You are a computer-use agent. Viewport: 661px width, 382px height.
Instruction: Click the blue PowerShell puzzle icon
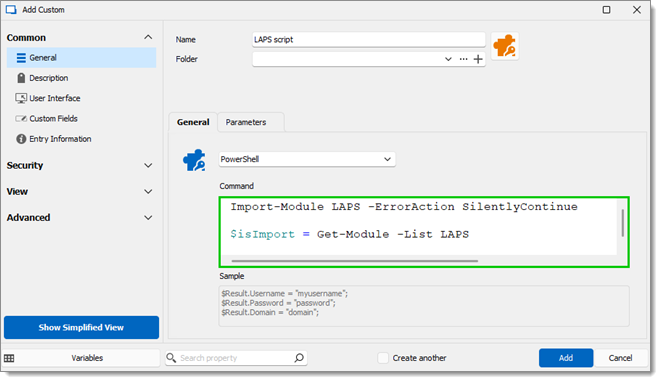[x=194, y=160]
